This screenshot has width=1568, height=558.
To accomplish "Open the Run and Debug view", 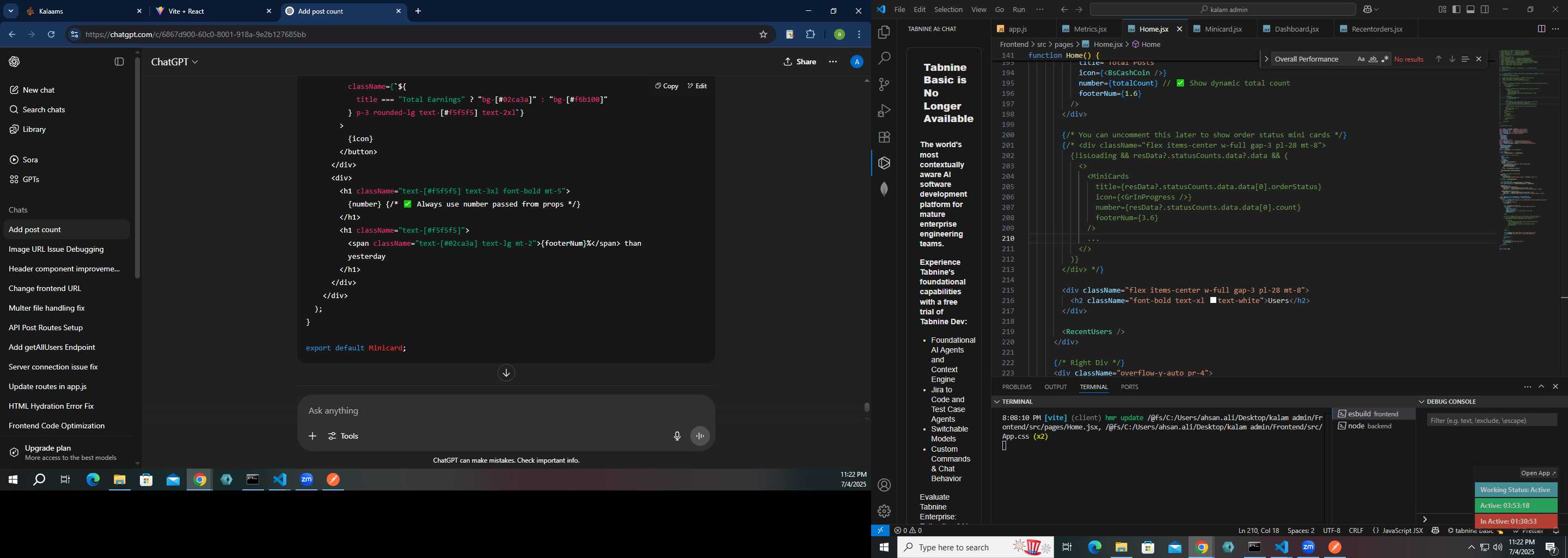I will click(x=884, y=111).
